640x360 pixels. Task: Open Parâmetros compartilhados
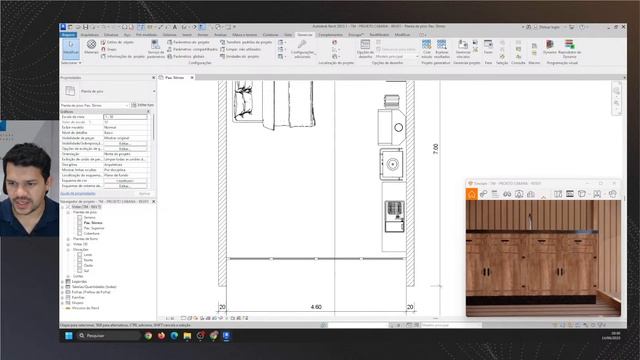pyautogui.click(x=192, y=49)
